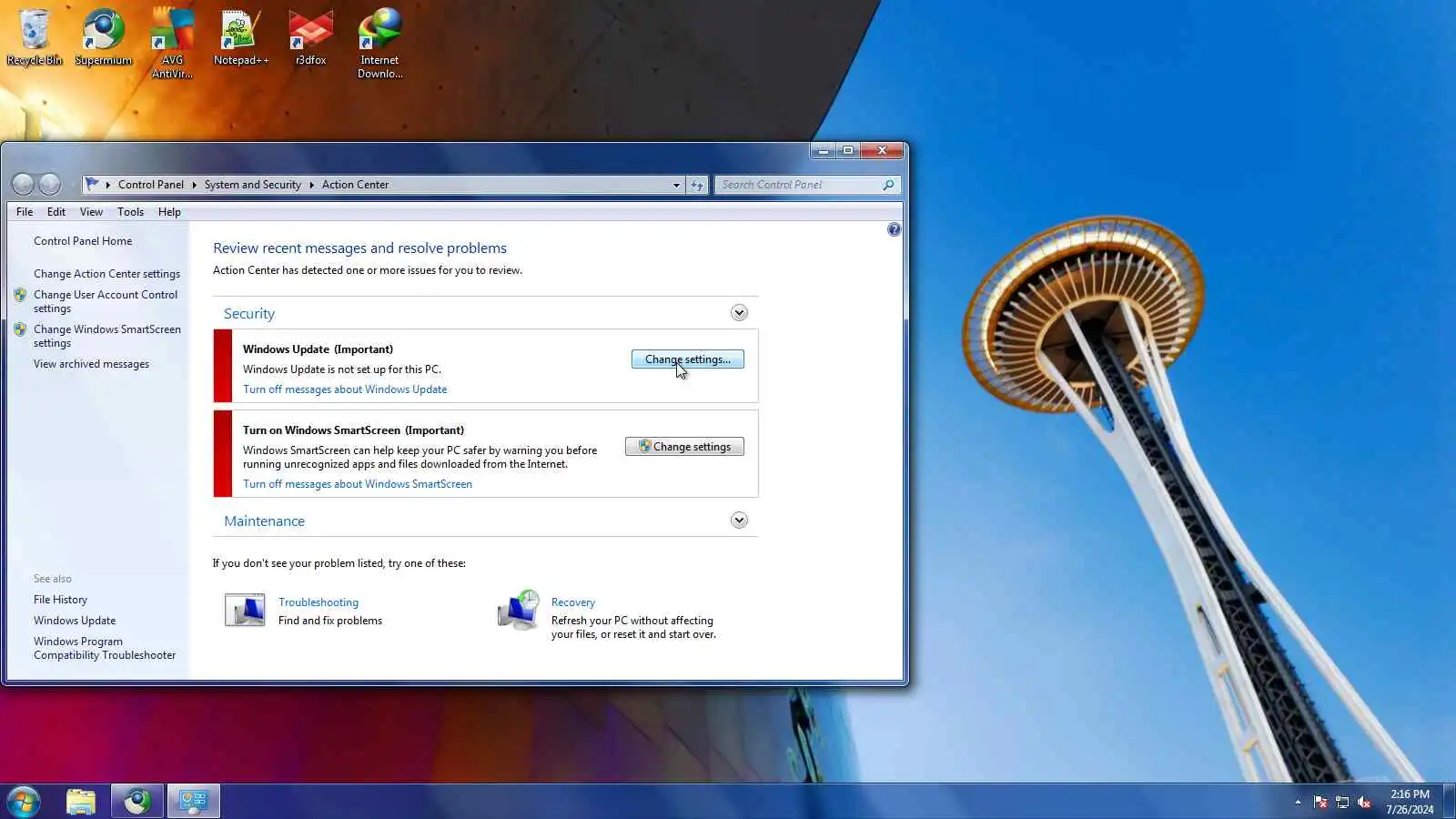Click the shield icon beside Change User Account Control settings
The width and height of the screenshot is (1456, 819).
pyautogui.click(x=20, y=295)
